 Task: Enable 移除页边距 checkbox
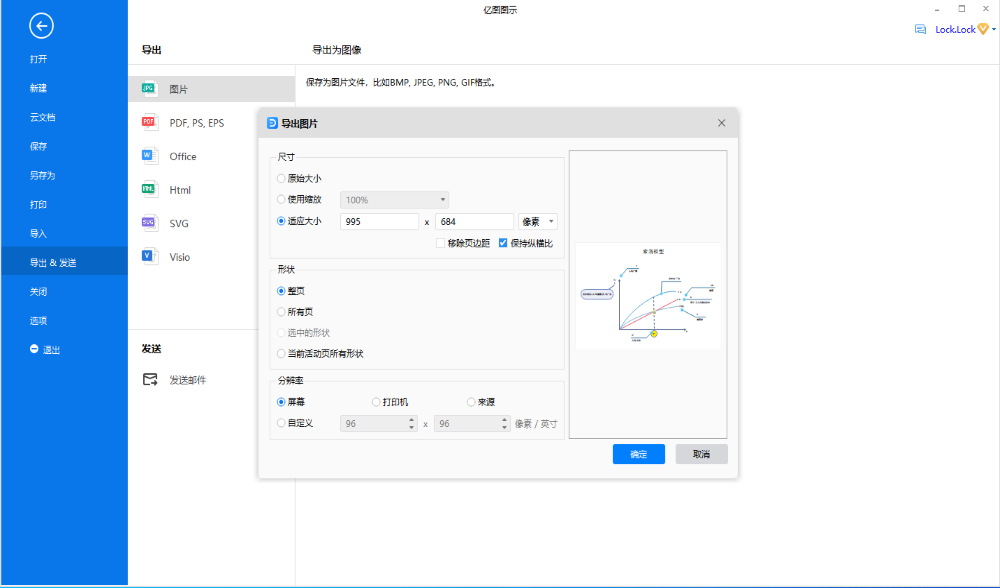tap(440, 243)
